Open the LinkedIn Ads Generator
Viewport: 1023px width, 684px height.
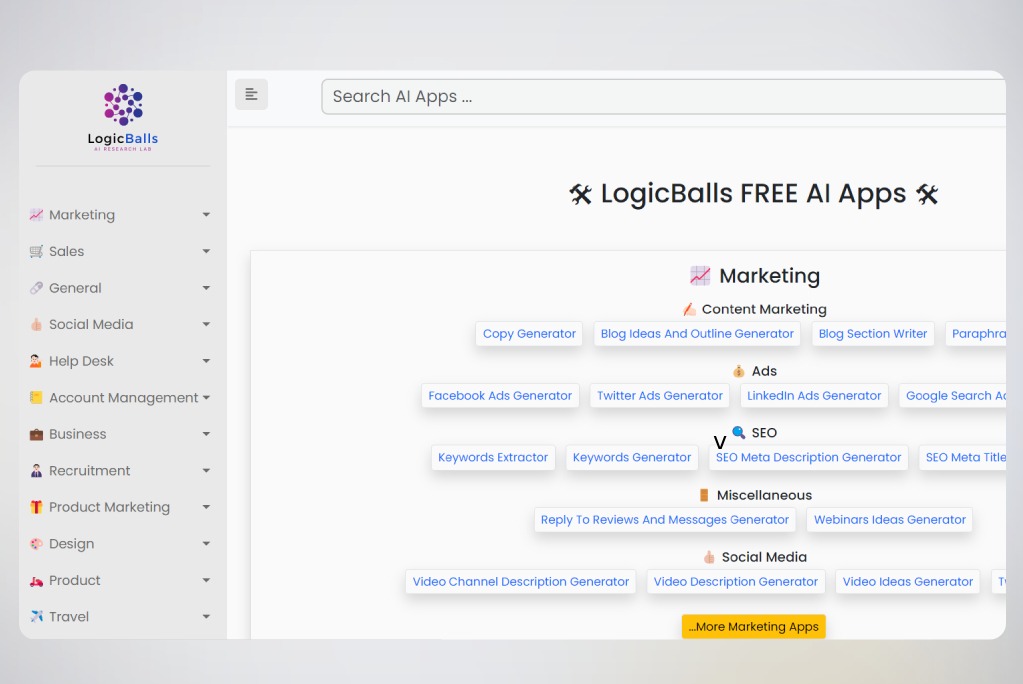pos(814,396)
